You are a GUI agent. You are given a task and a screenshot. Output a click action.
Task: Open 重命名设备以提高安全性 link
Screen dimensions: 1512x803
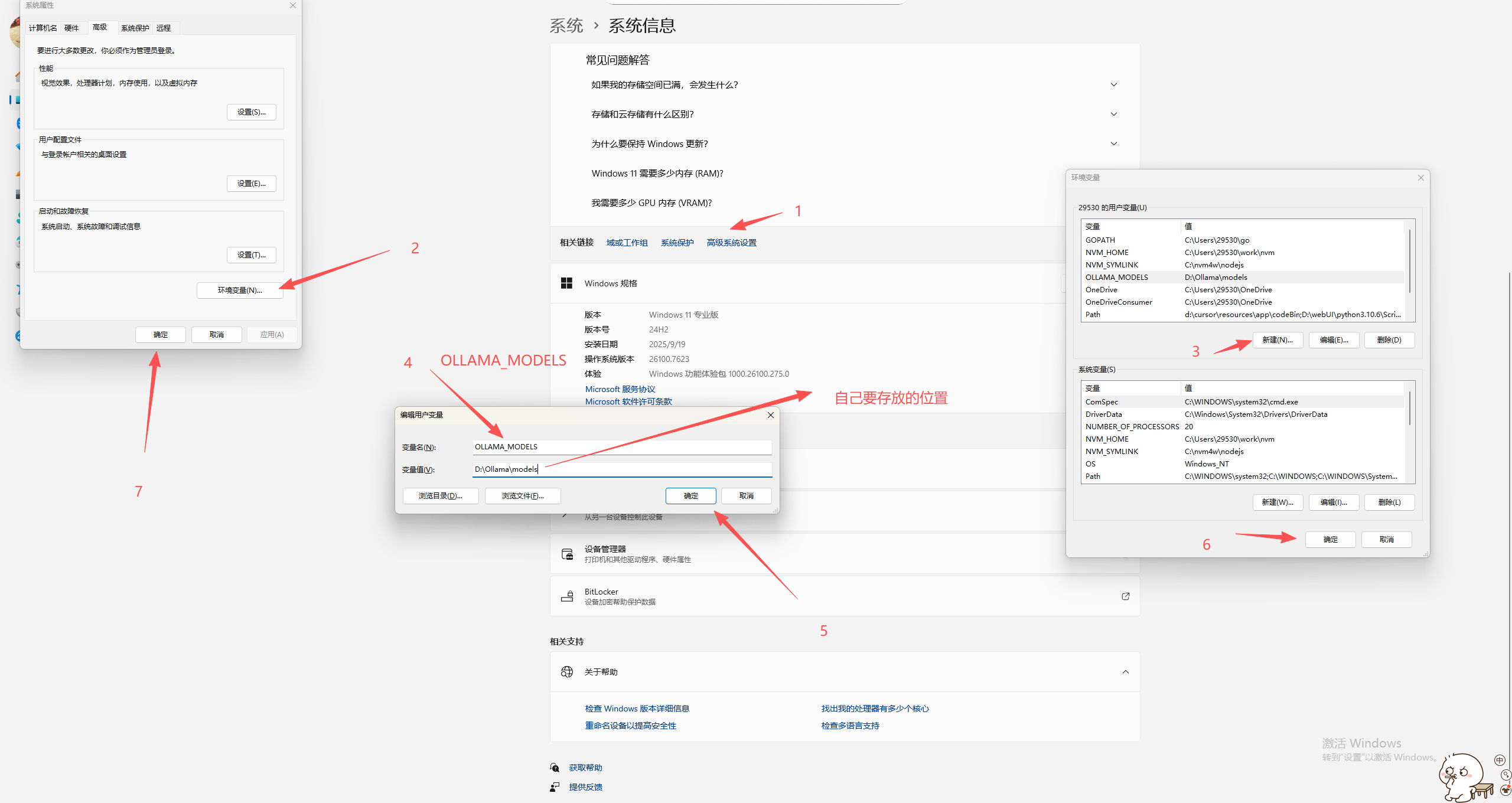tap(631, 726)
